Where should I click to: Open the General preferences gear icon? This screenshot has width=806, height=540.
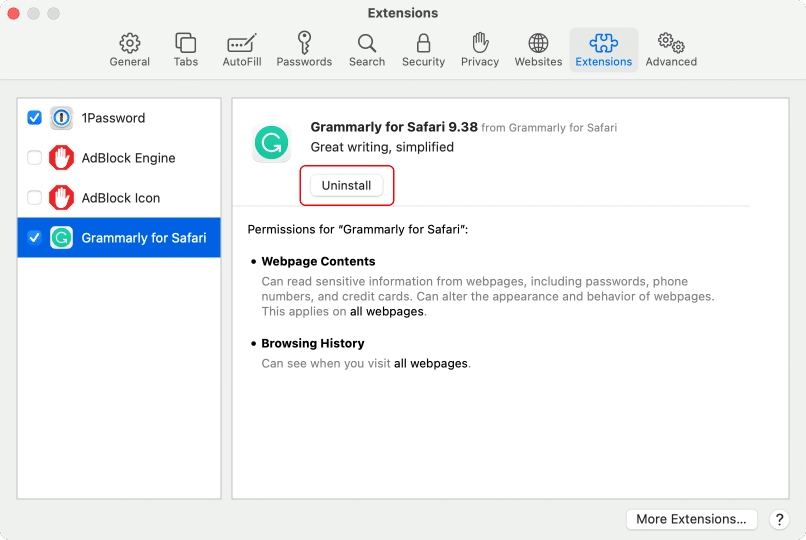130,43
